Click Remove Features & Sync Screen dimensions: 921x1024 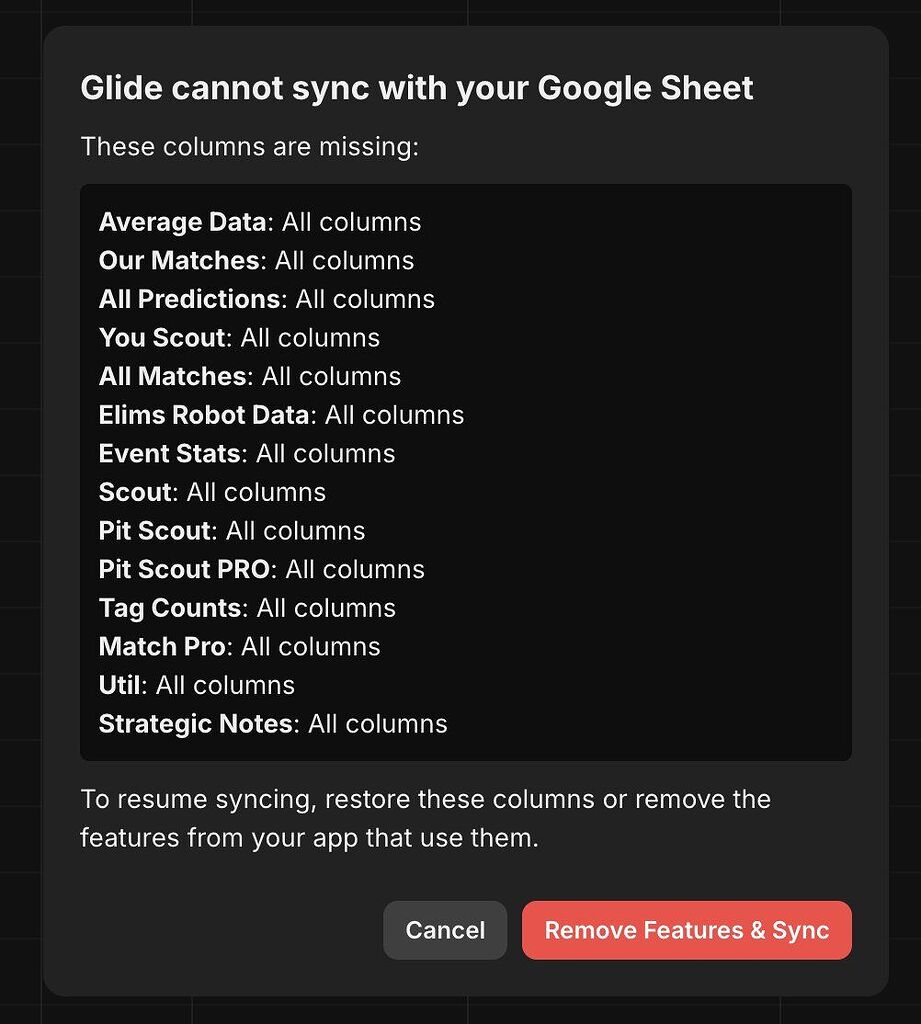tap(686, 930)
